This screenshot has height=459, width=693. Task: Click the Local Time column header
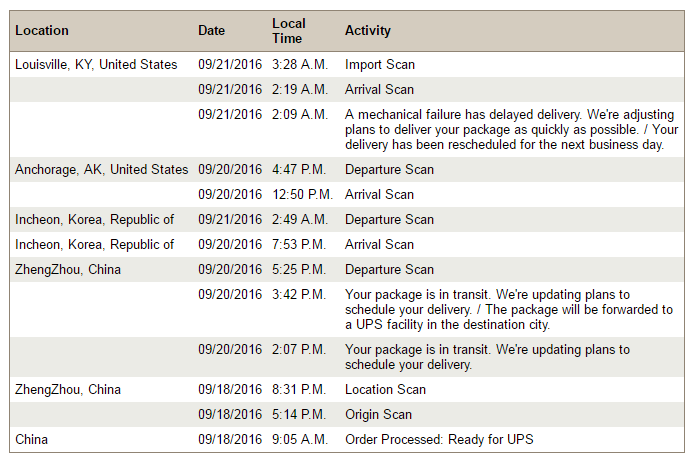(289, 30)
